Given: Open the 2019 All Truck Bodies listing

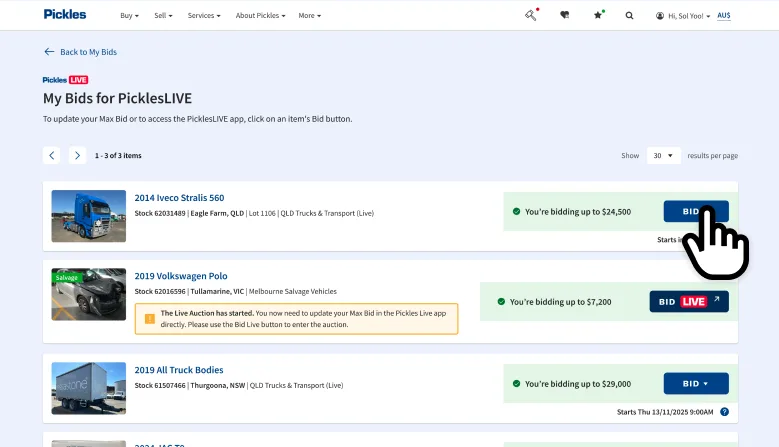Looking at the screenshot, I should click(179, 370).
